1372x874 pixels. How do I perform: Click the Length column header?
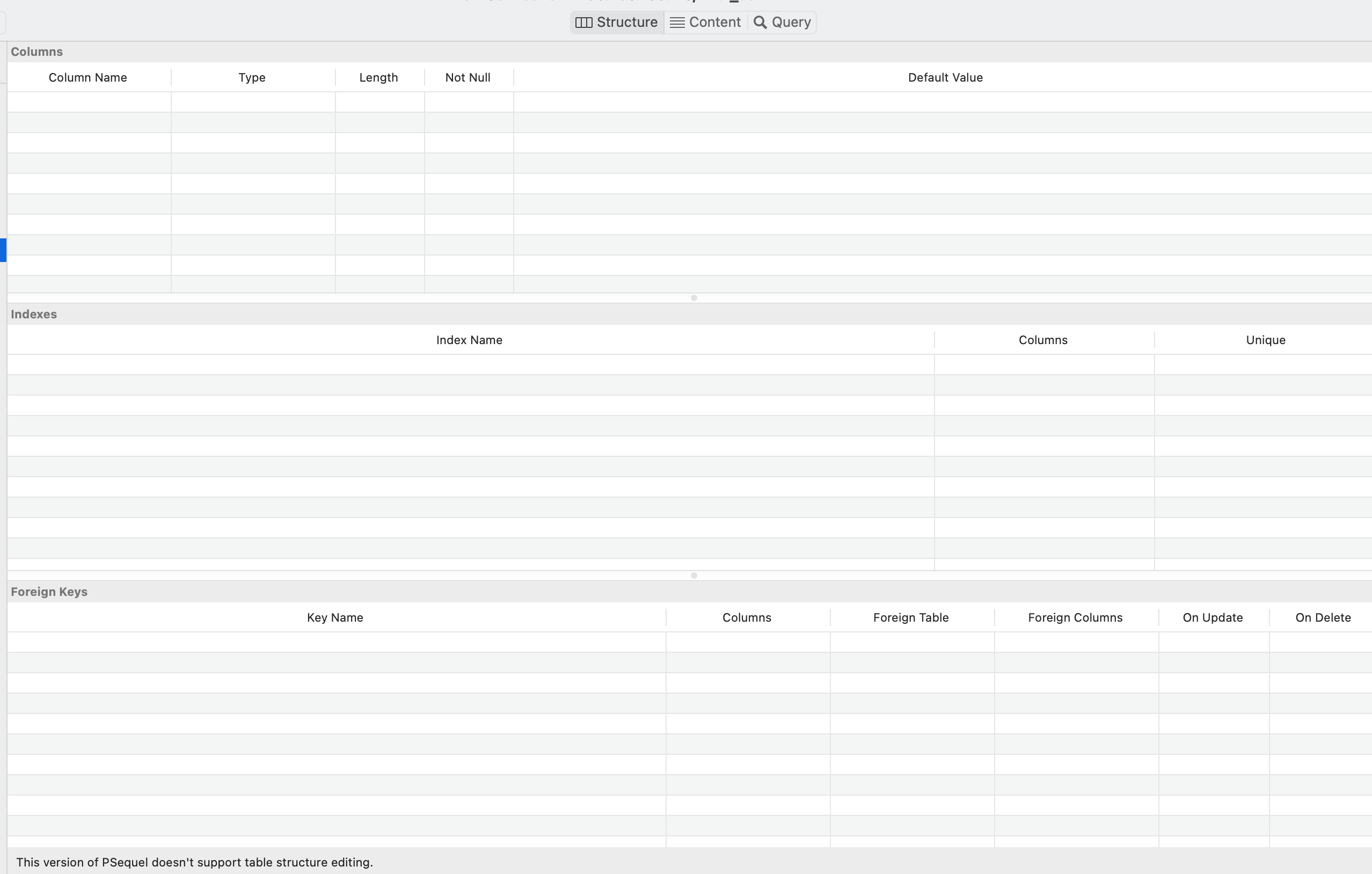click(379, 77)
